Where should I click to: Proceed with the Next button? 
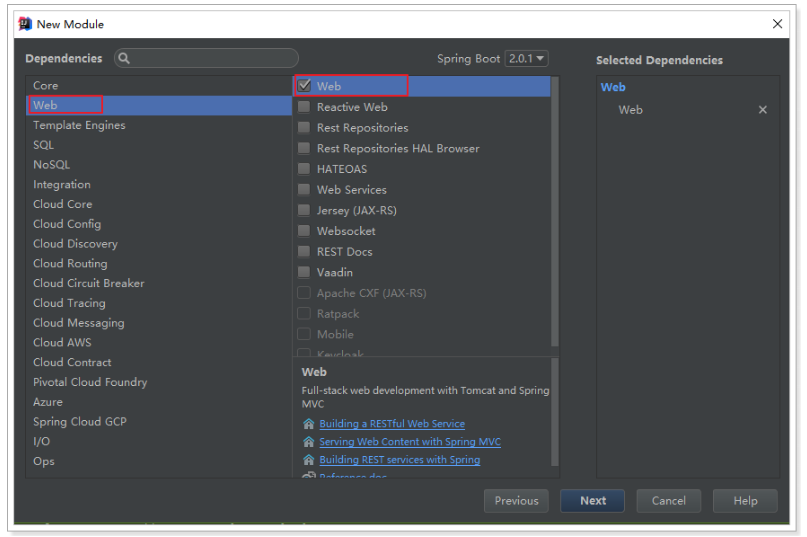tap(592, 500)
